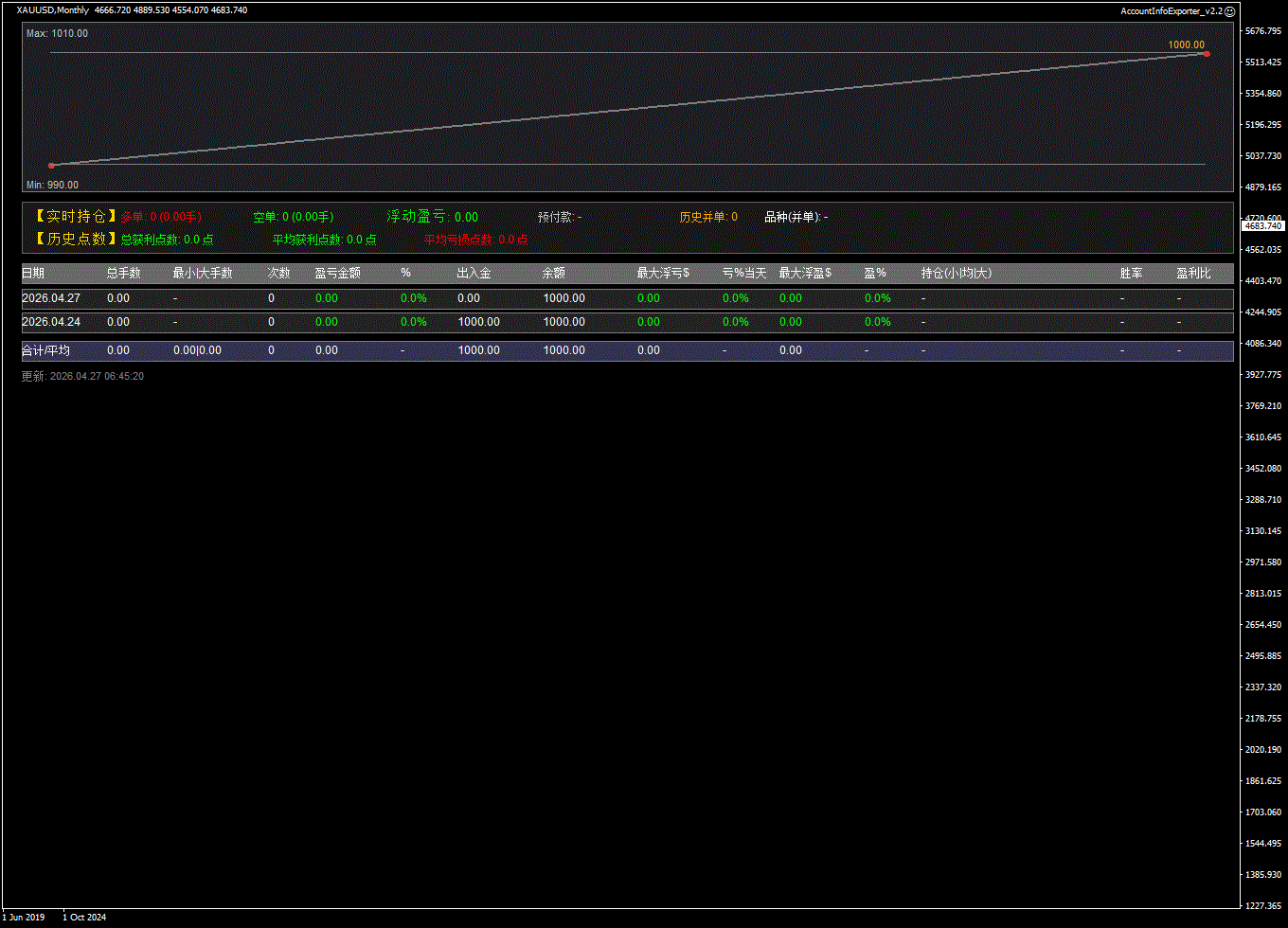
Task: Click the 胜率 column header
Action: (x=1131, y=274)
